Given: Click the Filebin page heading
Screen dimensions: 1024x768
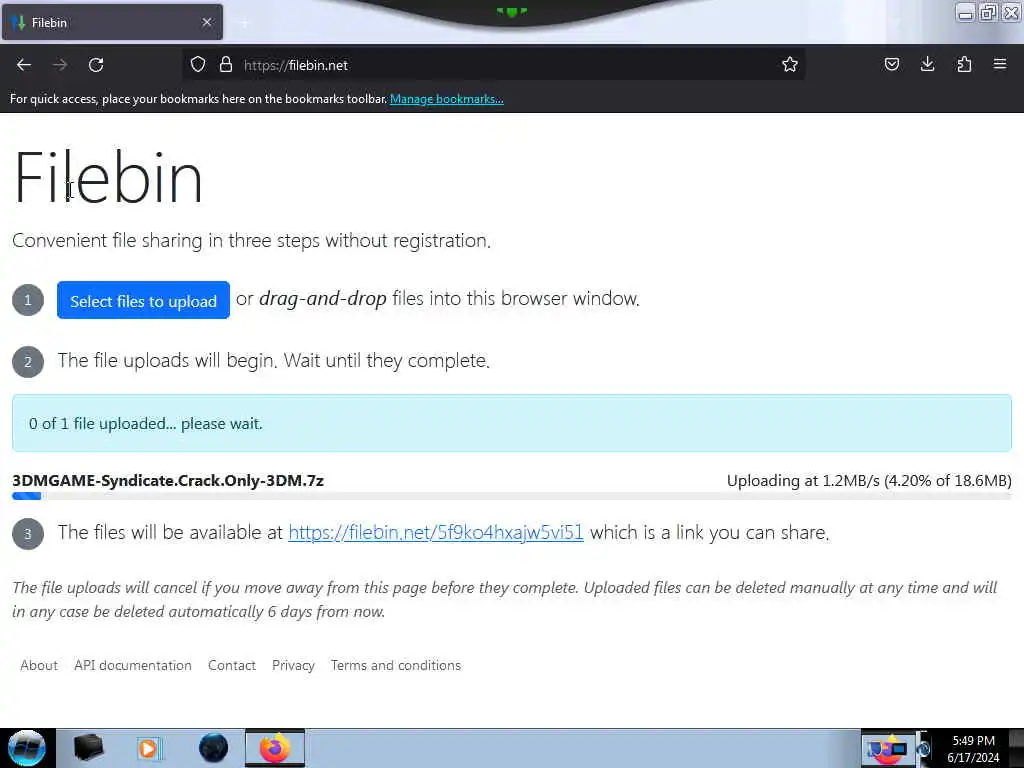Looking at the screenshot, I should [x=108, y=177].
